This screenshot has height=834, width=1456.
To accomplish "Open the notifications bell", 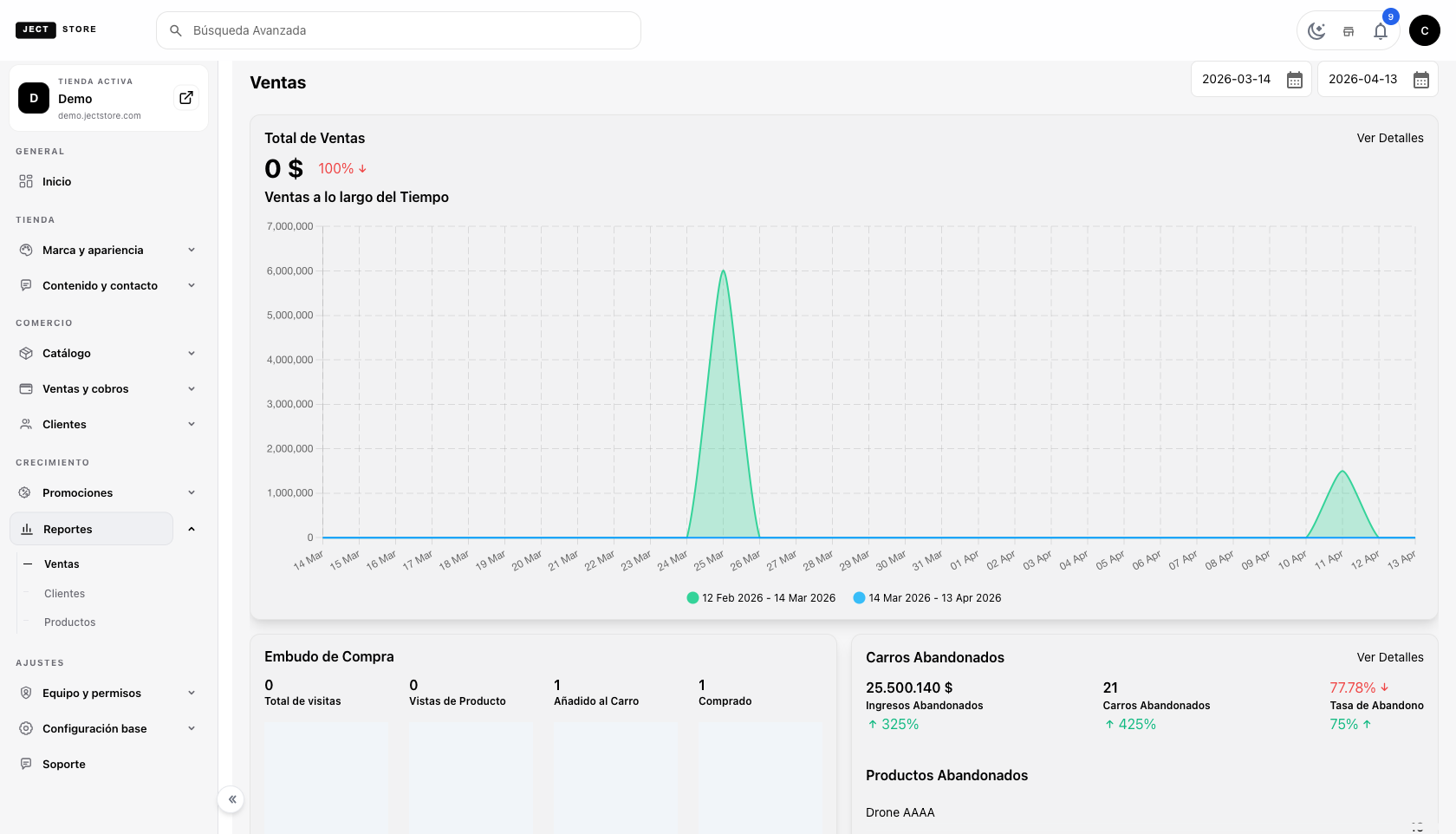I will coord(1381,31).
